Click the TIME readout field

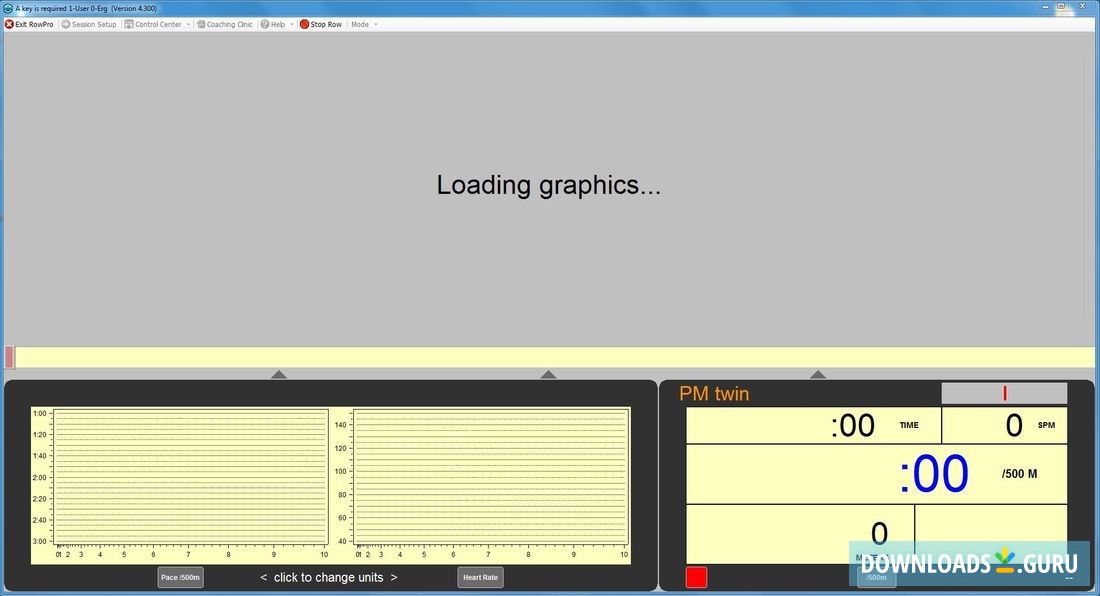click(x=814, y=425)
